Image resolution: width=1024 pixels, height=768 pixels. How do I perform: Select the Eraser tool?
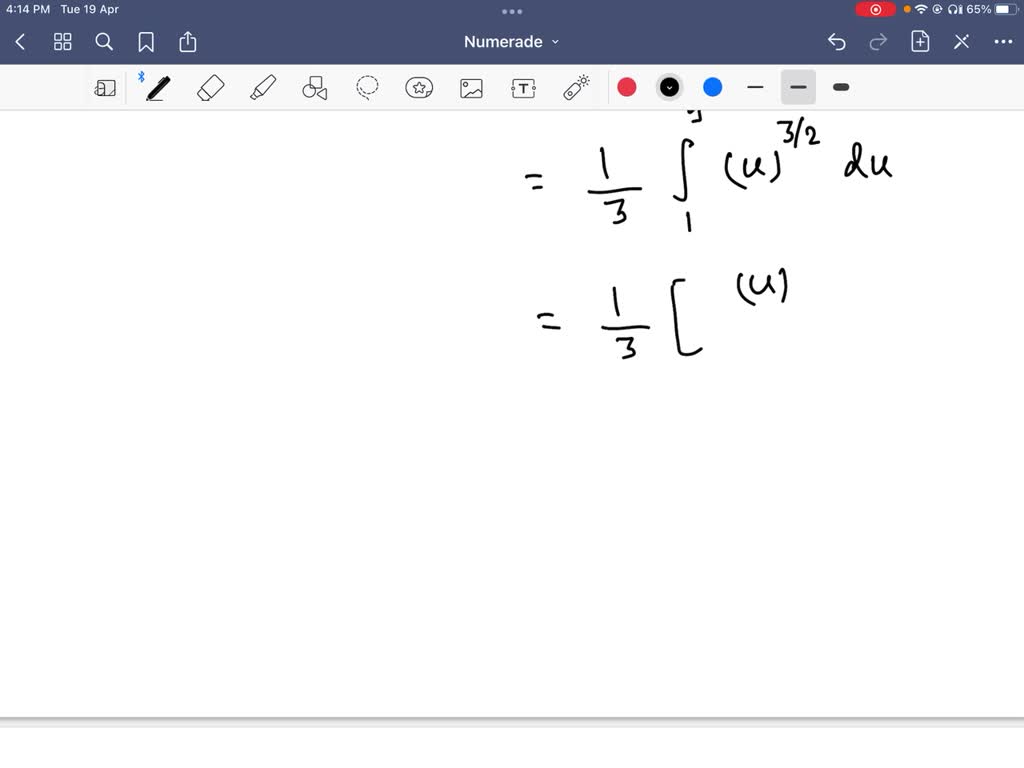tap(211, 87)
